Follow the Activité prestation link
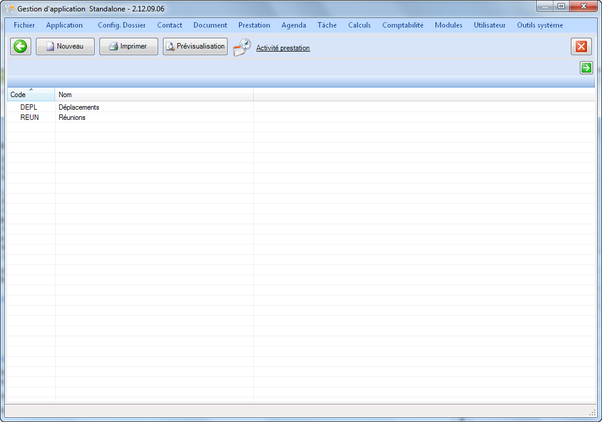The width and height of the screenshot is (602, 422). point(283,48)
